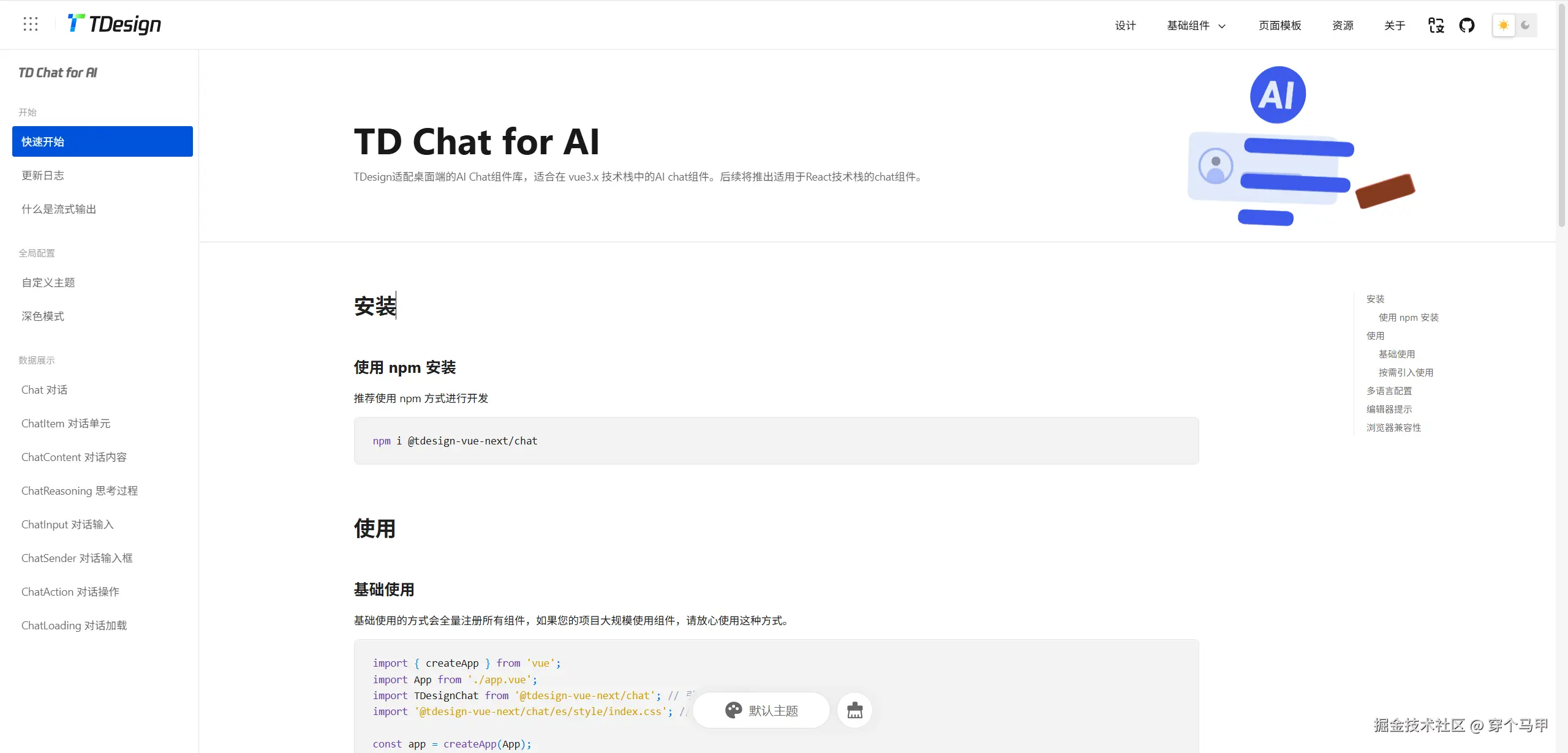This screenshot has height=753, width=1568.
Task: Click the broom icon beside 默认主题
Action: 854,710
